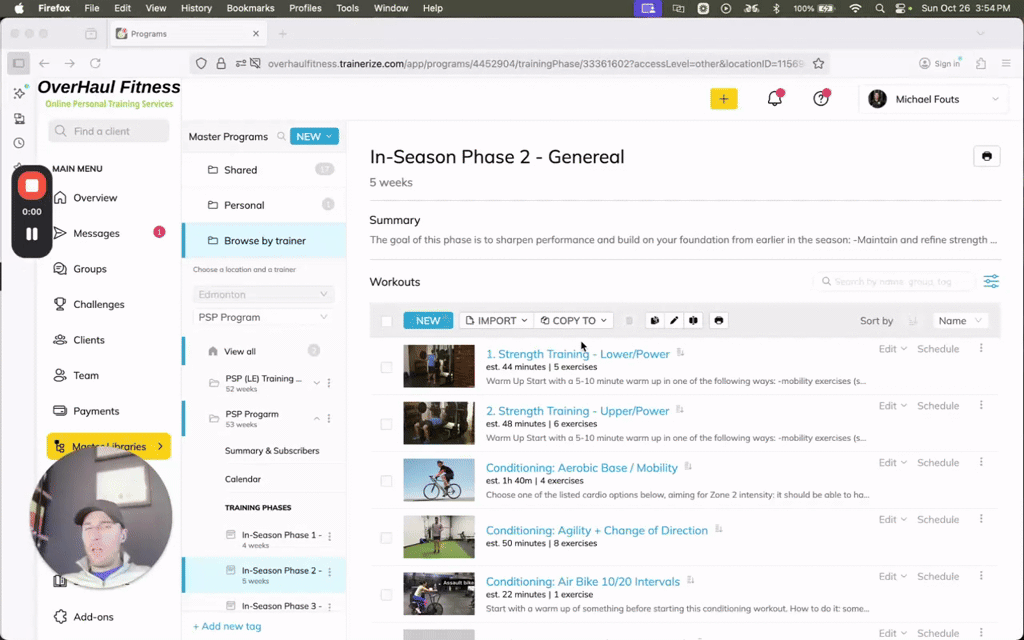The height and width of the screenshot is (640, 1024).
Task: Open the COPY TO dropdown
Action: pyautogui.click(x=573, y=321)
